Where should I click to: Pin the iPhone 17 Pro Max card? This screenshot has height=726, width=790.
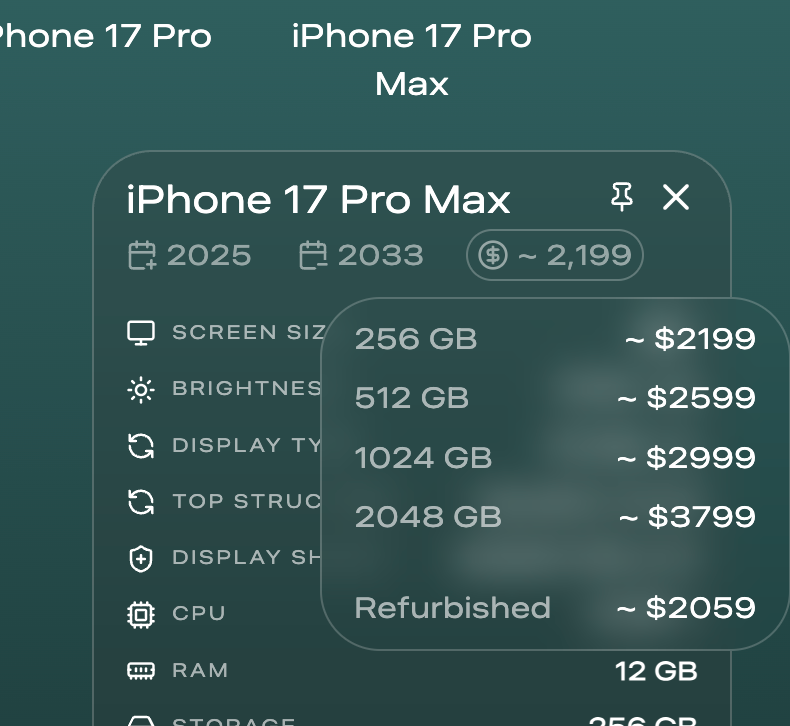622,197
